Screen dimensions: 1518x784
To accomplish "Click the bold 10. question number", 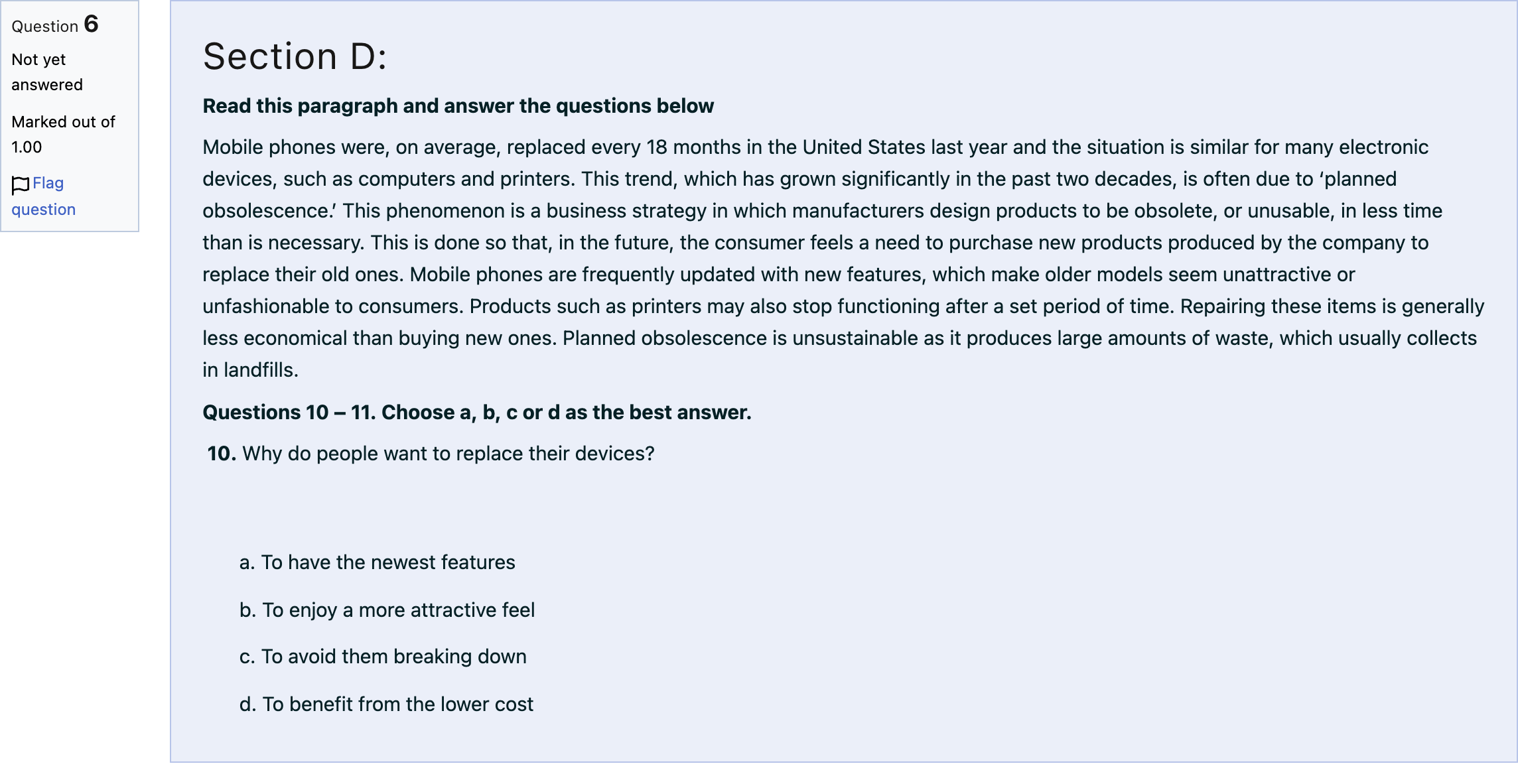I will coord(222,454).
